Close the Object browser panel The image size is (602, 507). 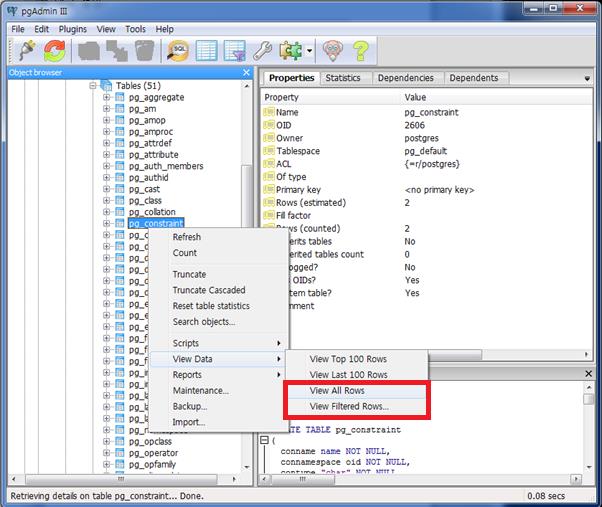pos(246,72)
